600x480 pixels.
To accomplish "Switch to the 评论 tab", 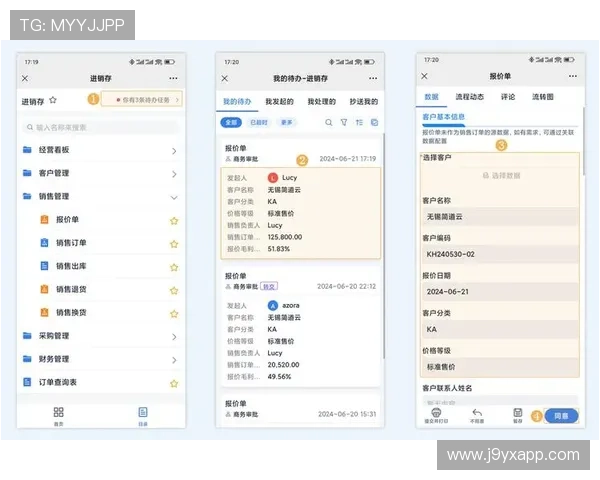I will pyautogui.click(x=508, y=97).
